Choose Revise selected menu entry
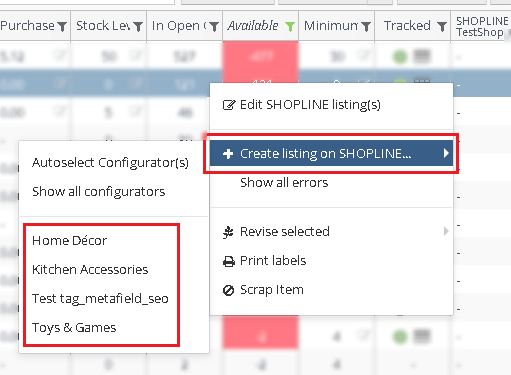This screenshot has height=375, width=511. pyautogui.click(x=331, y=231)
